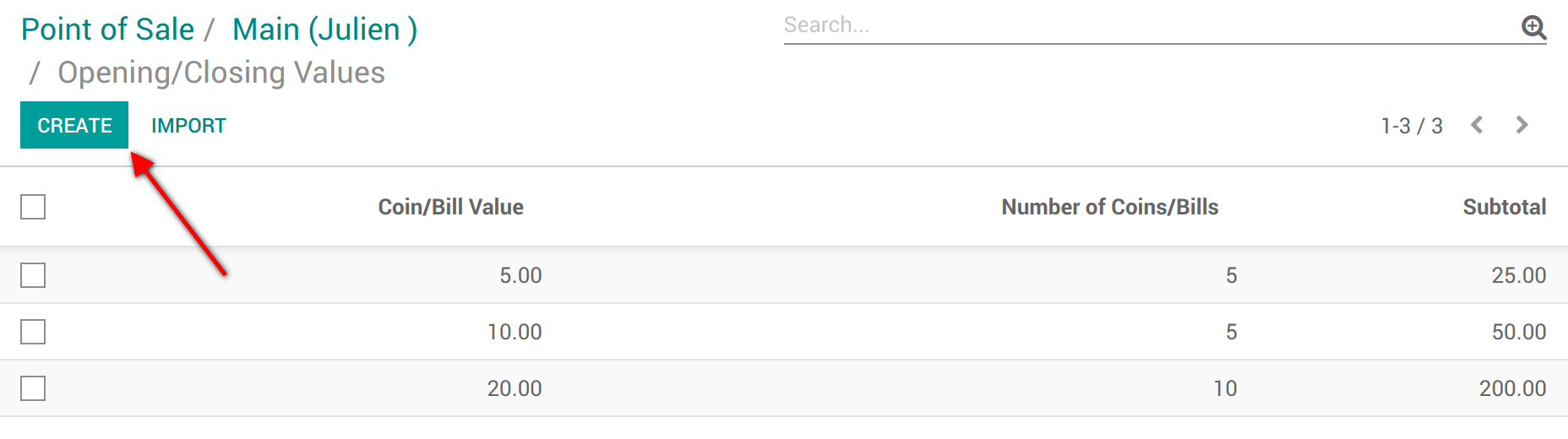Focus the Search input field

tap(1149, 25)
